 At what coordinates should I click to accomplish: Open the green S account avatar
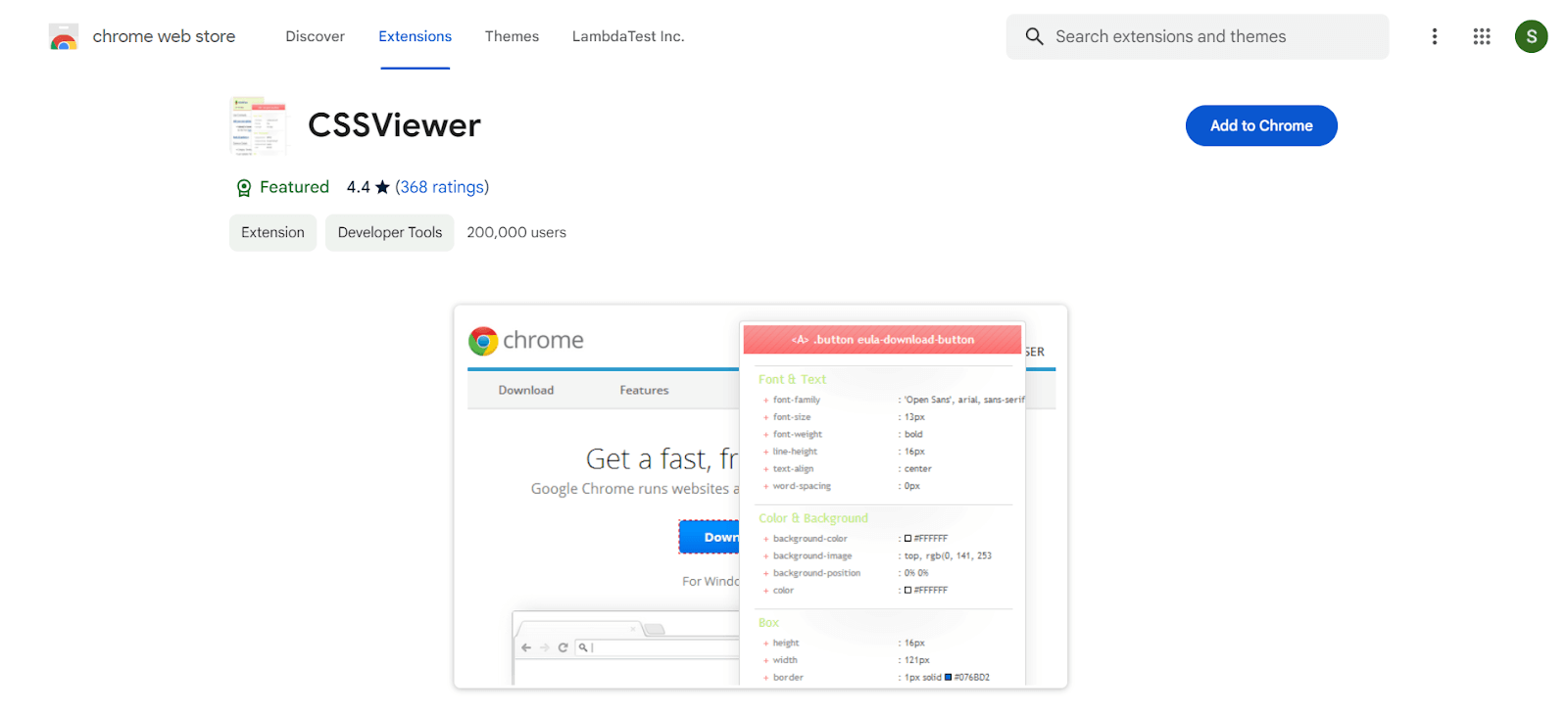click(1531, 36)
